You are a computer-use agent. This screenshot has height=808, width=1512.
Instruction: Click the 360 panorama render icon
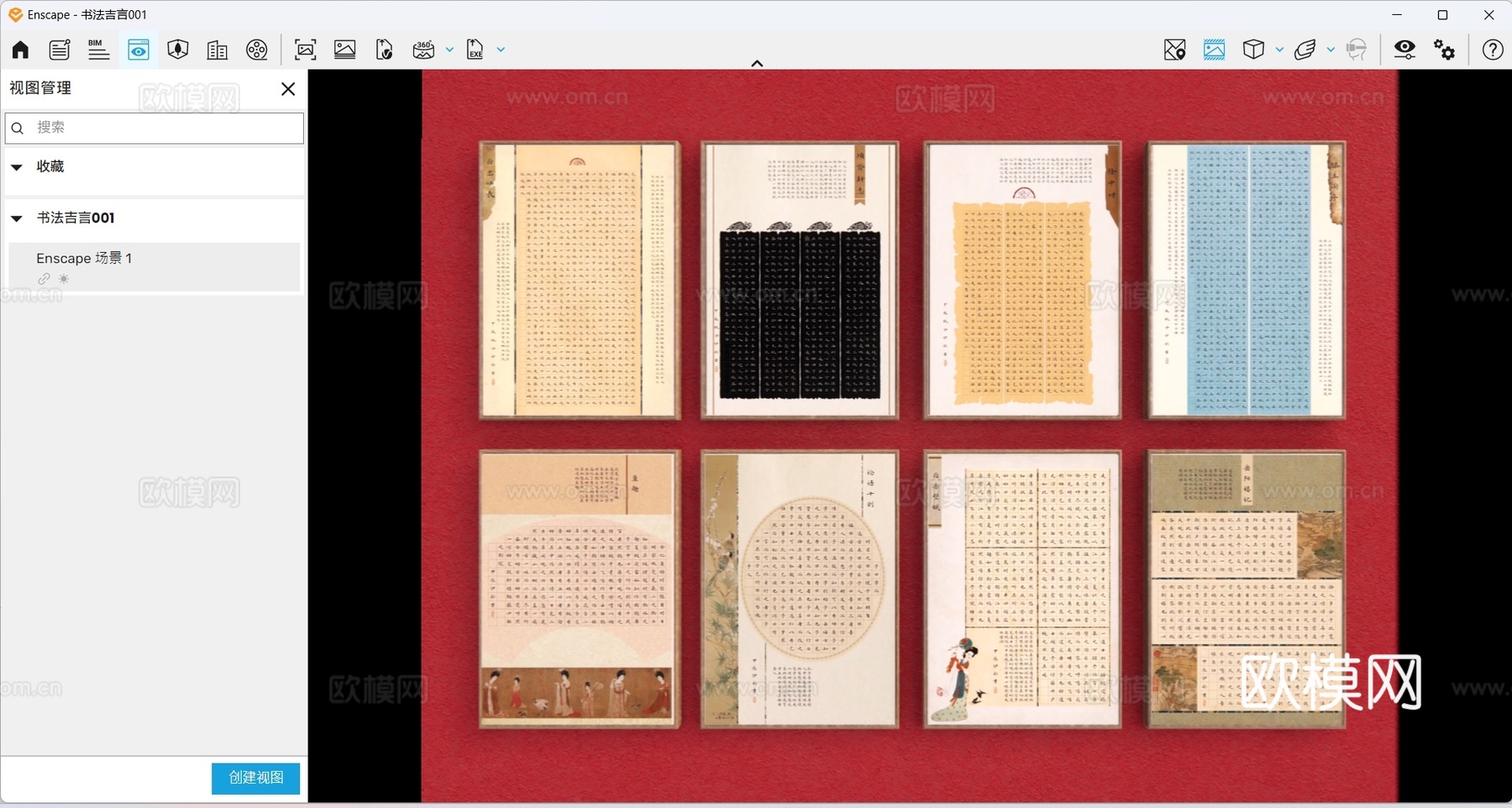pyautogui.click(x=423, y=50)
